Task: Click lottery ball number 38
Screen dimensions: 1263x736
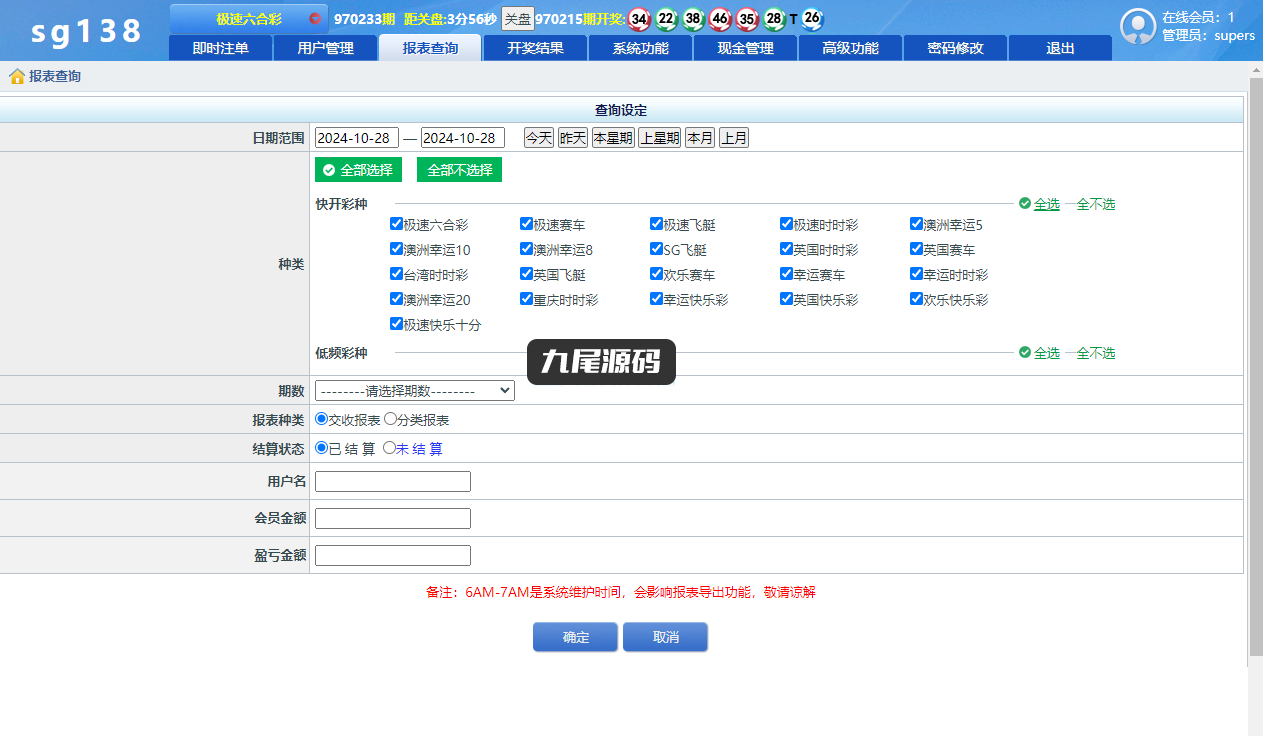Action: click(x=693, y=19)
